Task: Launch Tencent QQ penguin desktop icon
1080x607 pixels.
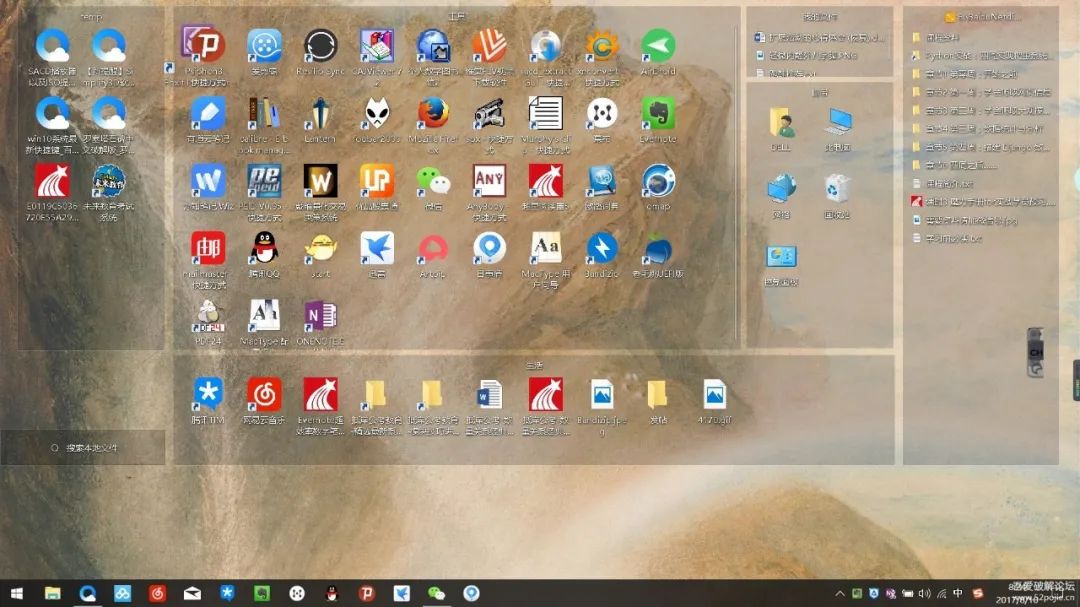Action: tap(264, 248)
